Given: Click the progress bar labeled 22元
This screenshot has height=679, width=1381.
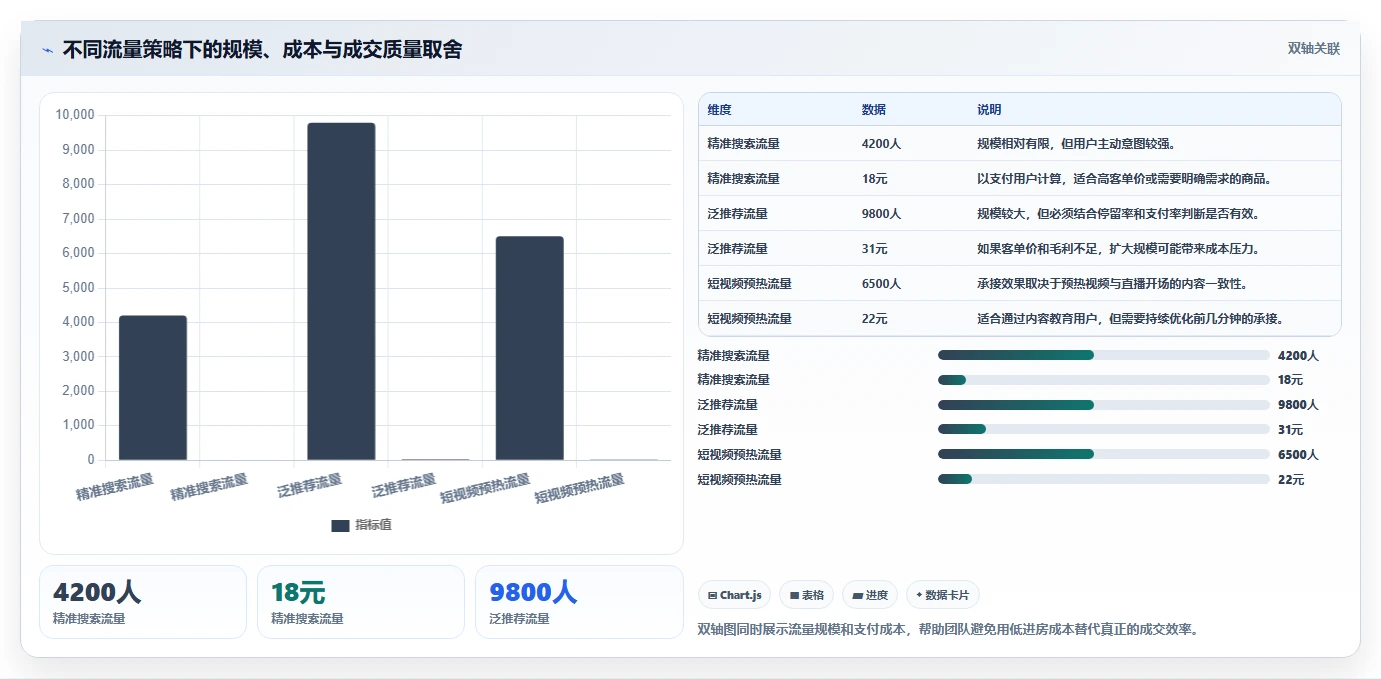Looking at the screenshot, I should [x=1104, y=480].
